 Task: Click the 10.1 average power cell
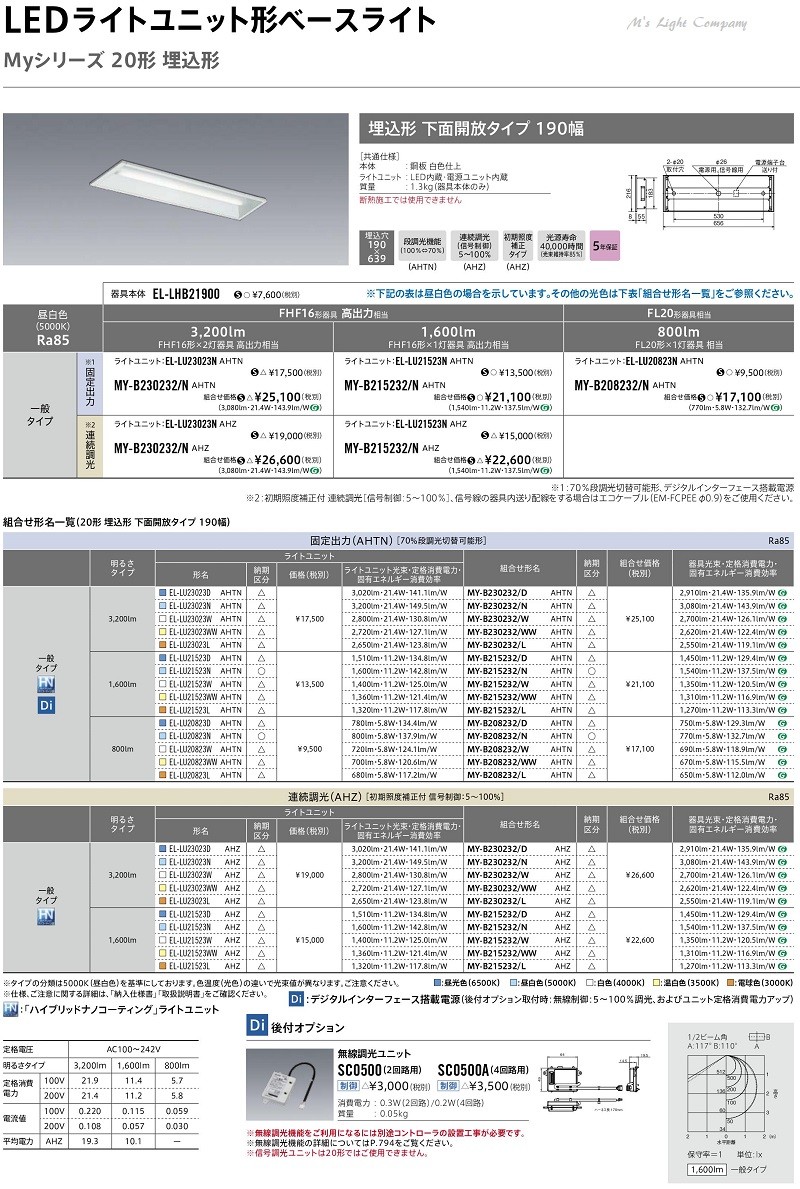(133, 1141)
